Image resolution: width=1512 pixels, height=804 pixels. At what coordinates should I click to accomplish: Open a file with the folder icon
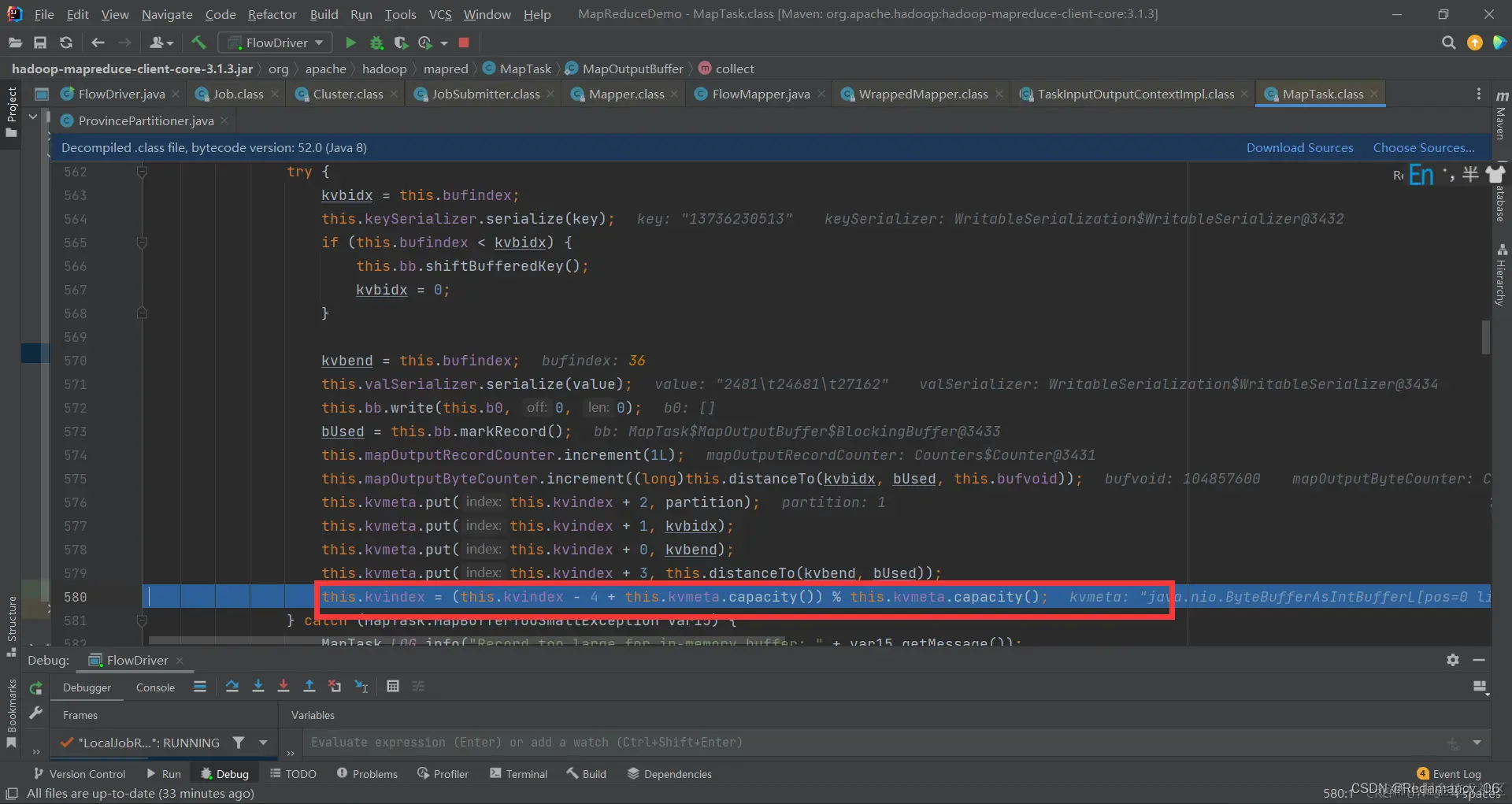coord(15,43)
